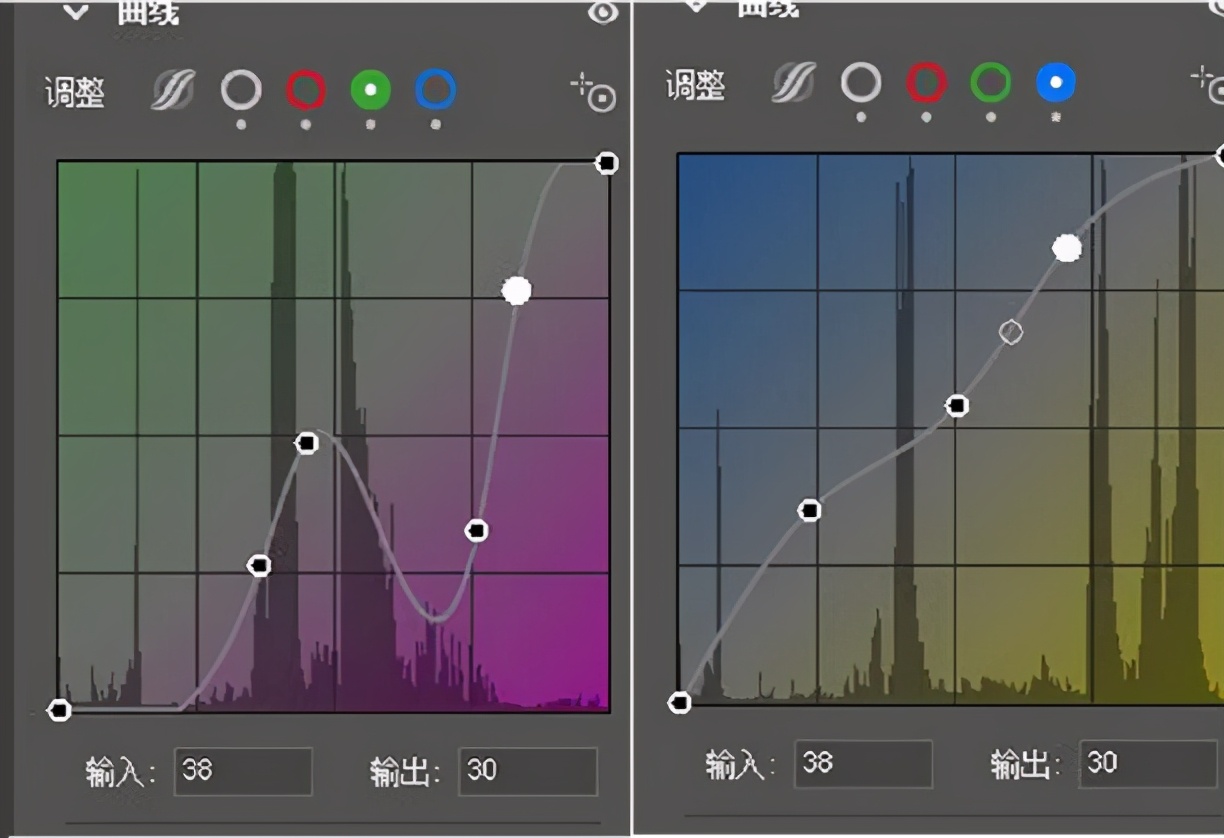Image resolution: width=1224 pixels, height=838 pixels.
Task: Click the active green channel button, left panel
Action: 371,91
